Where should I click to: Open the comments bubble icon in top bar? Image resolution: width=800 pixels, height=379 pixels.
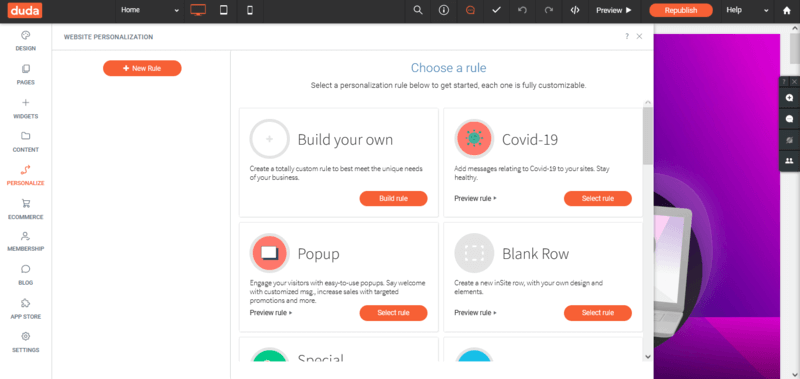click(x=470, y=10)
